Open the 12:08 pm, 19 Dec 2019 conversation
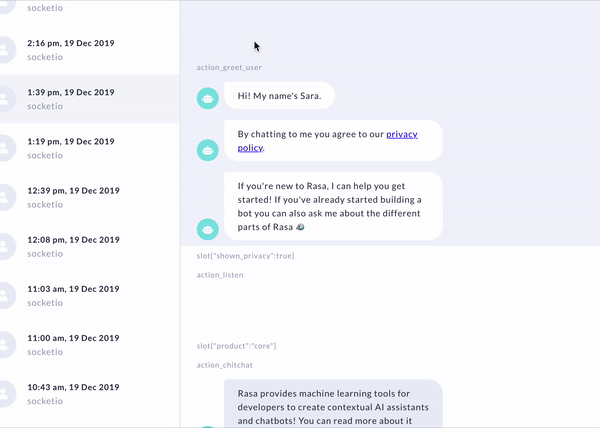The height and width of the screenshot is (428, 600). click(90, 246)
